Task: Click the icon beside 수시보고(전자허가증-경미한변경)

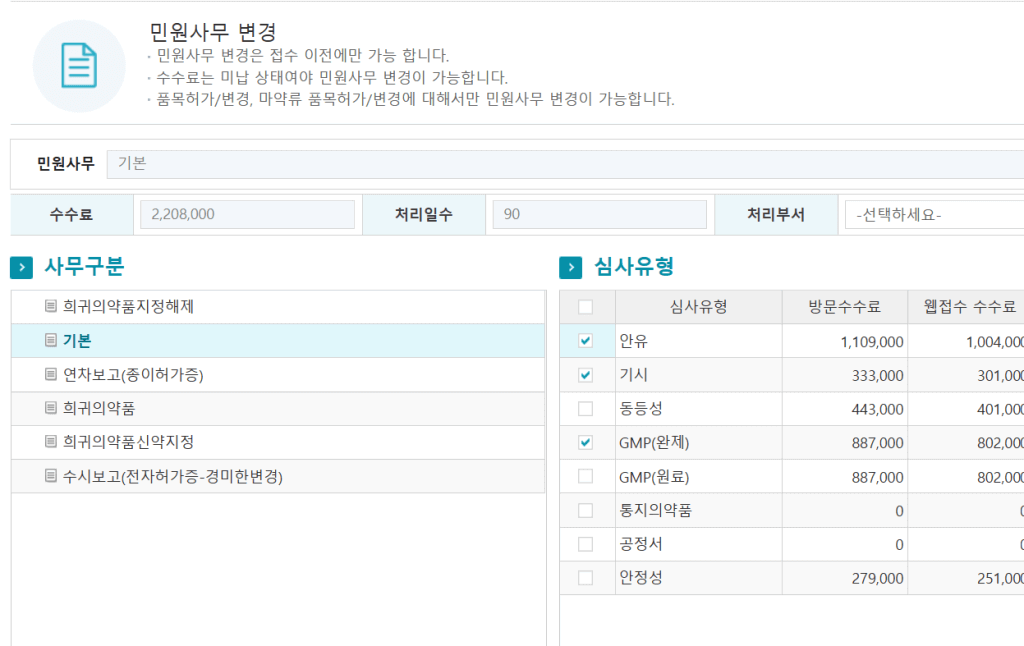Action: pos(51,477)
